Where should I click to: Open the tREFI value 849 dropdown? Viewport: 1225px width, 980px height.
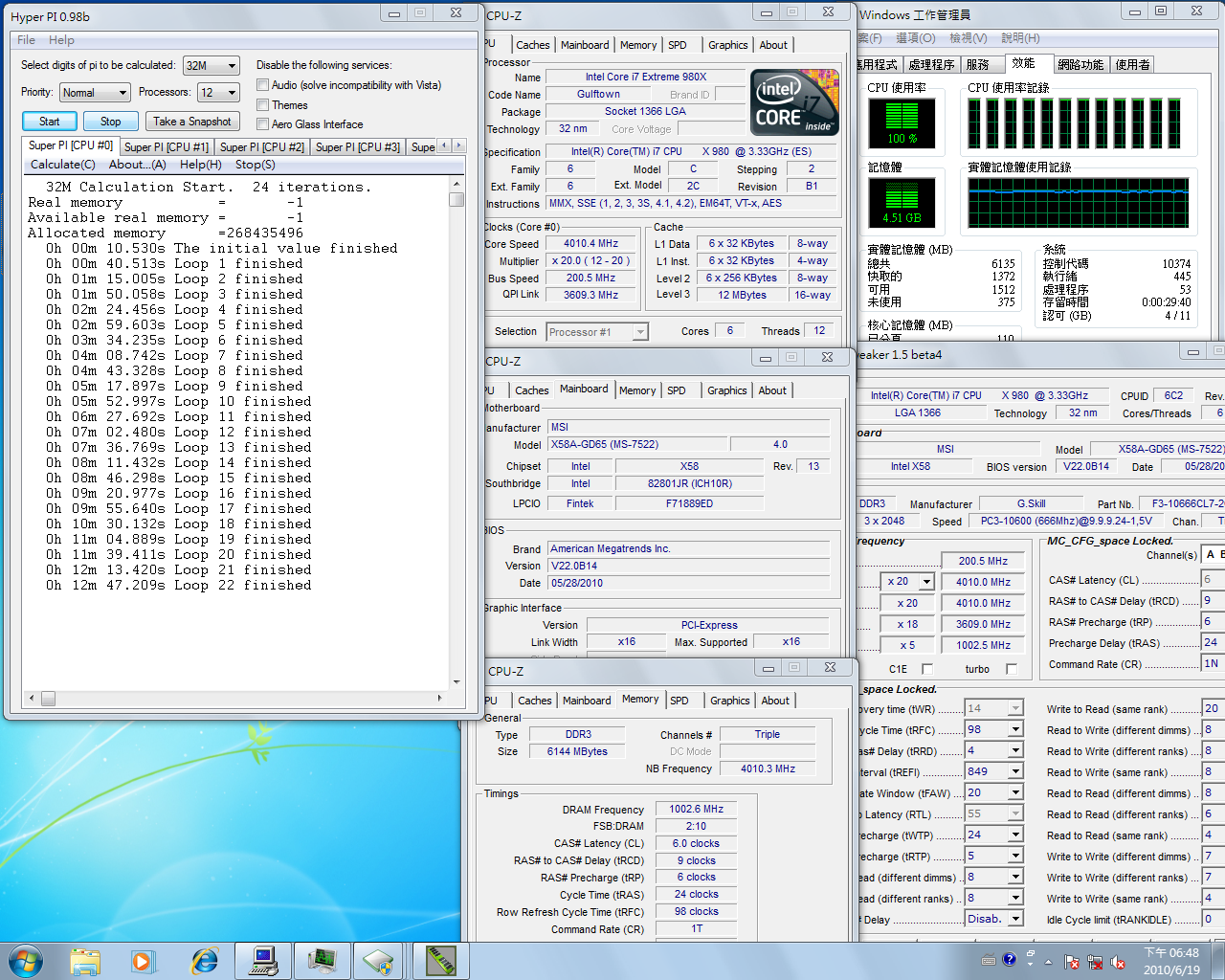point(994,771)
